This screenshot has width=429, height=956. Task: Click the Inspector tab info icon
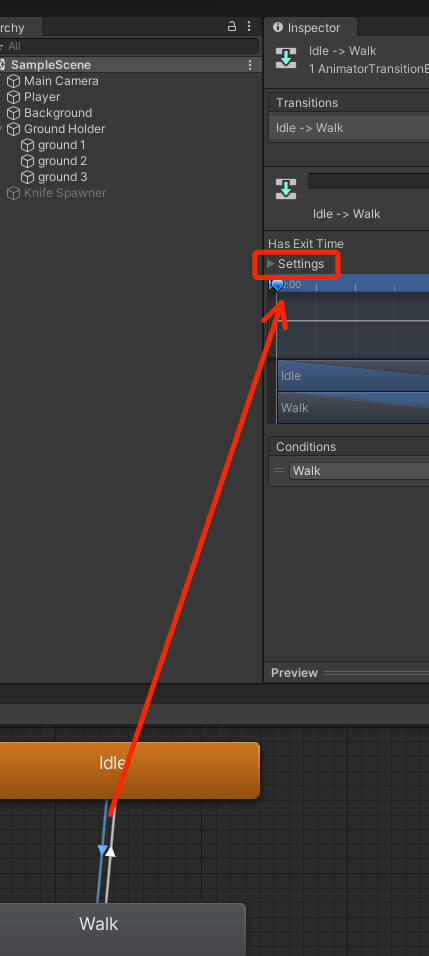point(278,27)
